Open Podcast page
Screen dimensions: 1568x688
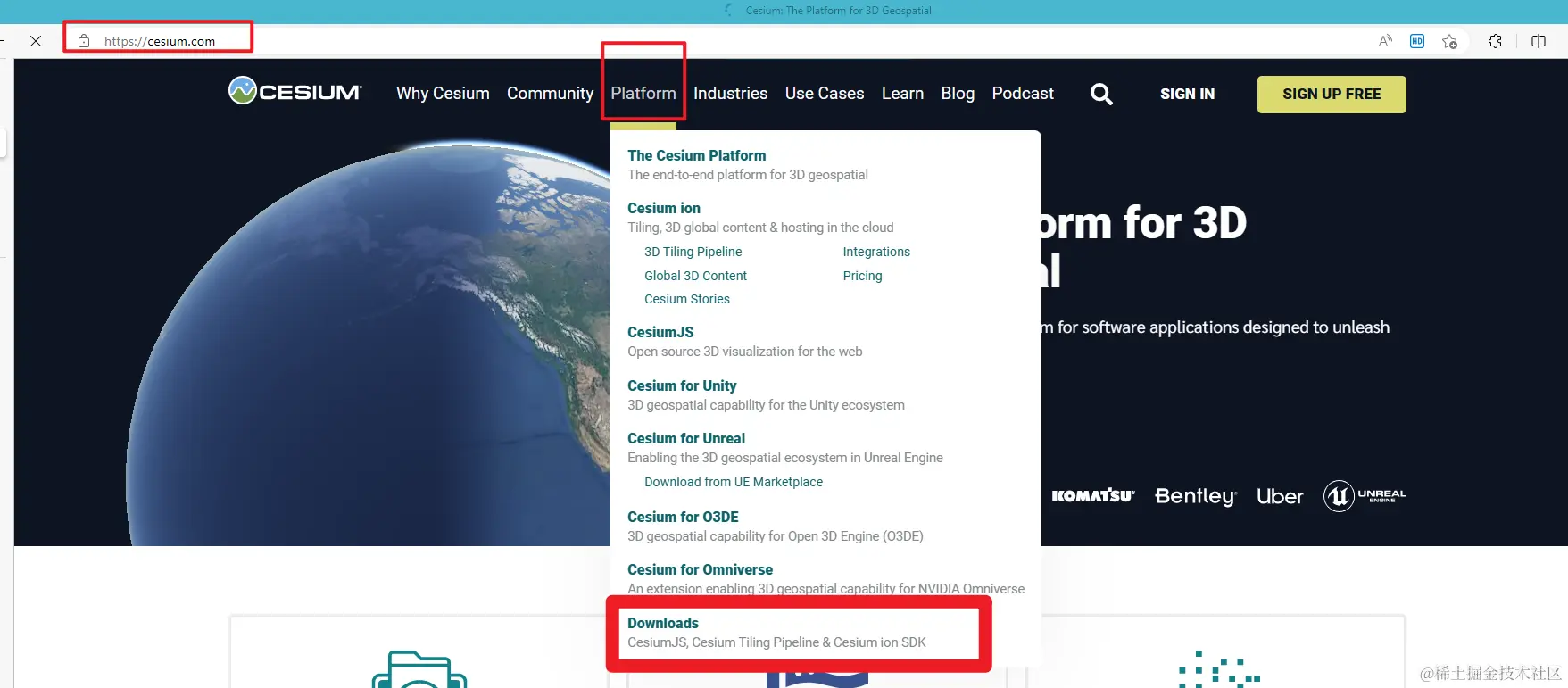pyautogui.click(x=1023, y=94)
